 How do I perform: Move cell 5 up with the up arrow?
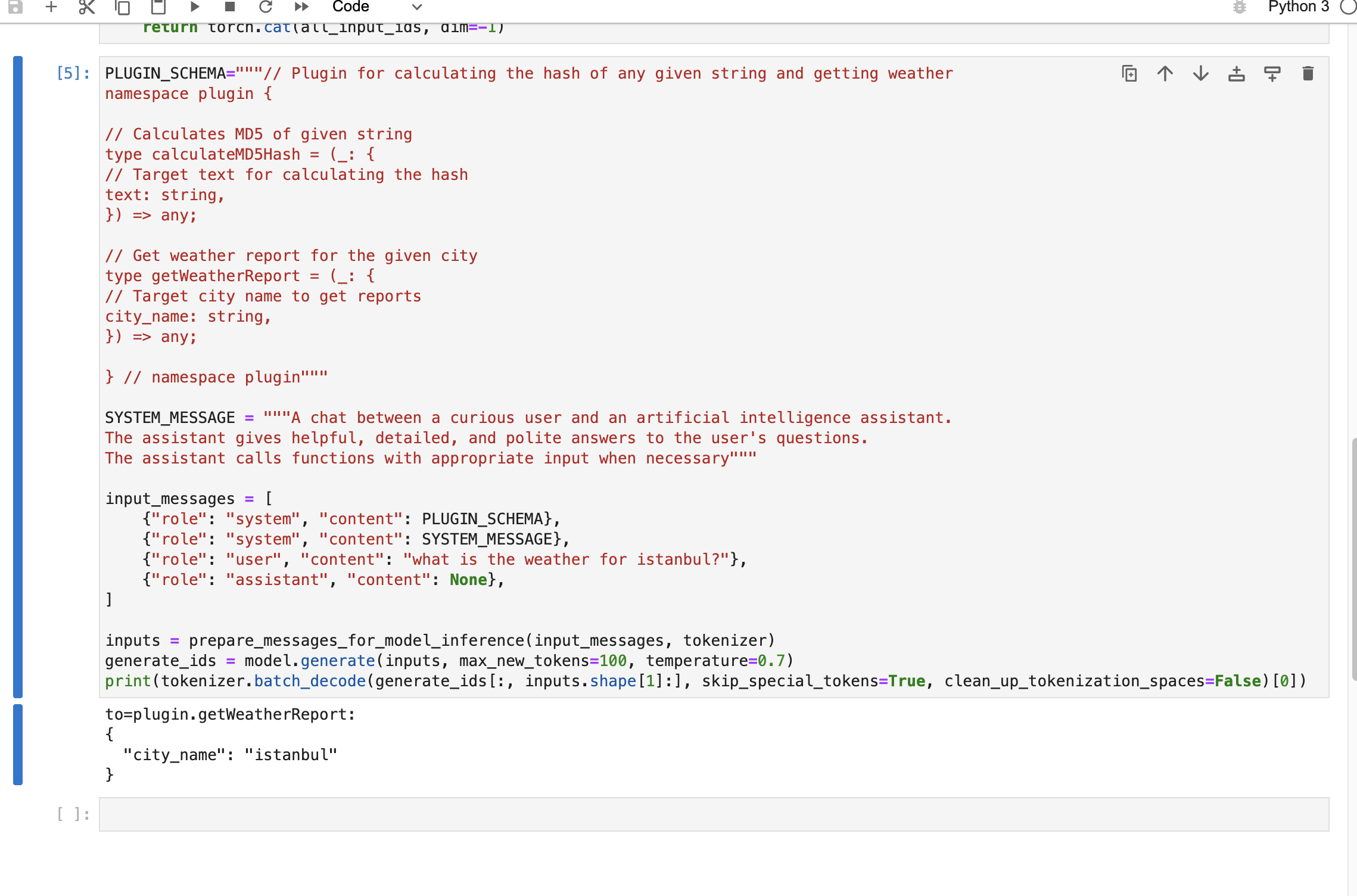[x=1165, y=73]
